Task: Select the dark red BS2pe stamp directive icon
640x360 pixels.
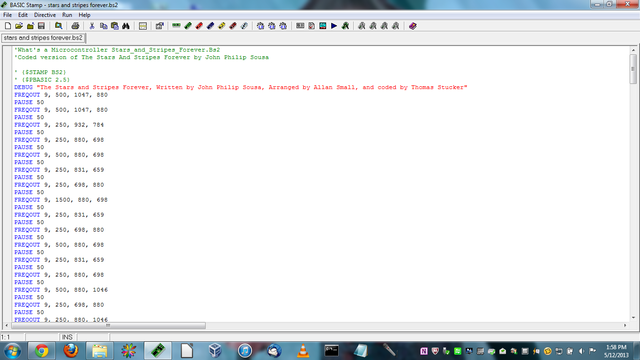Action: pos(233,26)
